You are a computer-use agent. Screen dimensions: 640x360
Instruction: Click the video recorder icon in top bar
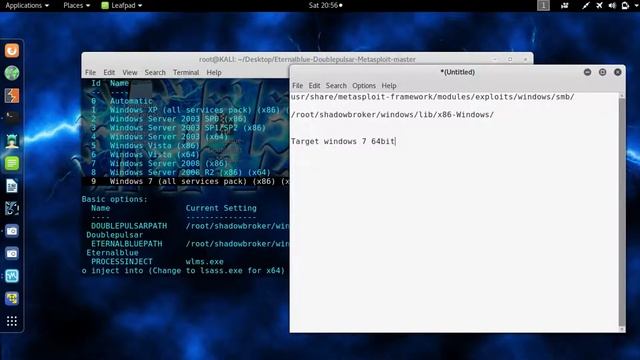click(565, 5)
